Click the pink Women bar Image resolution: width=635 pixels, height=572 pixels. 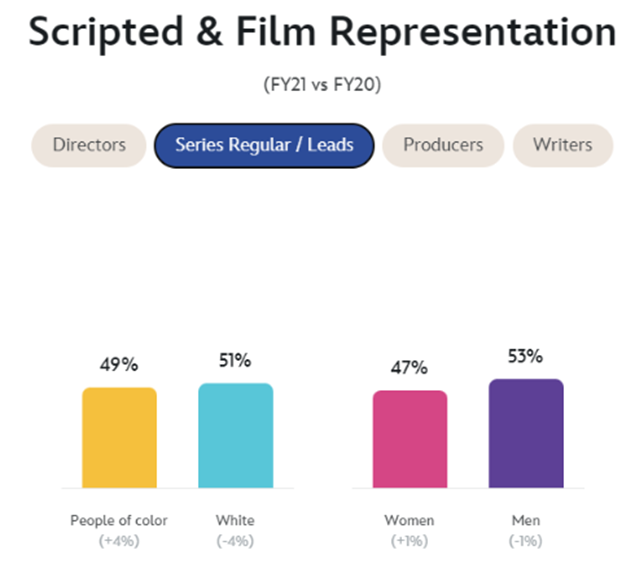[410, 439]
